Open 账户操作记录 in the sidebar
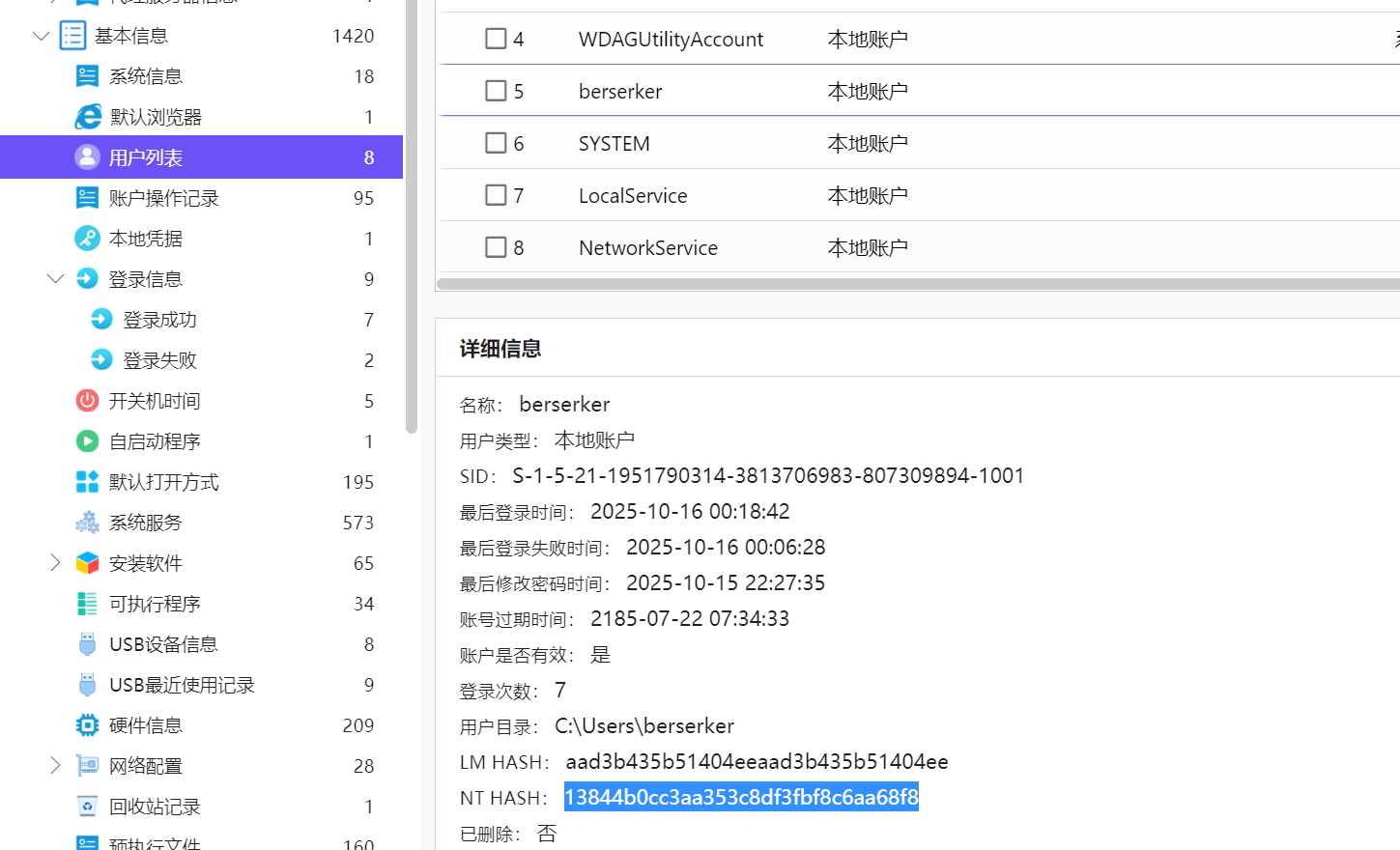 point(163,198)
